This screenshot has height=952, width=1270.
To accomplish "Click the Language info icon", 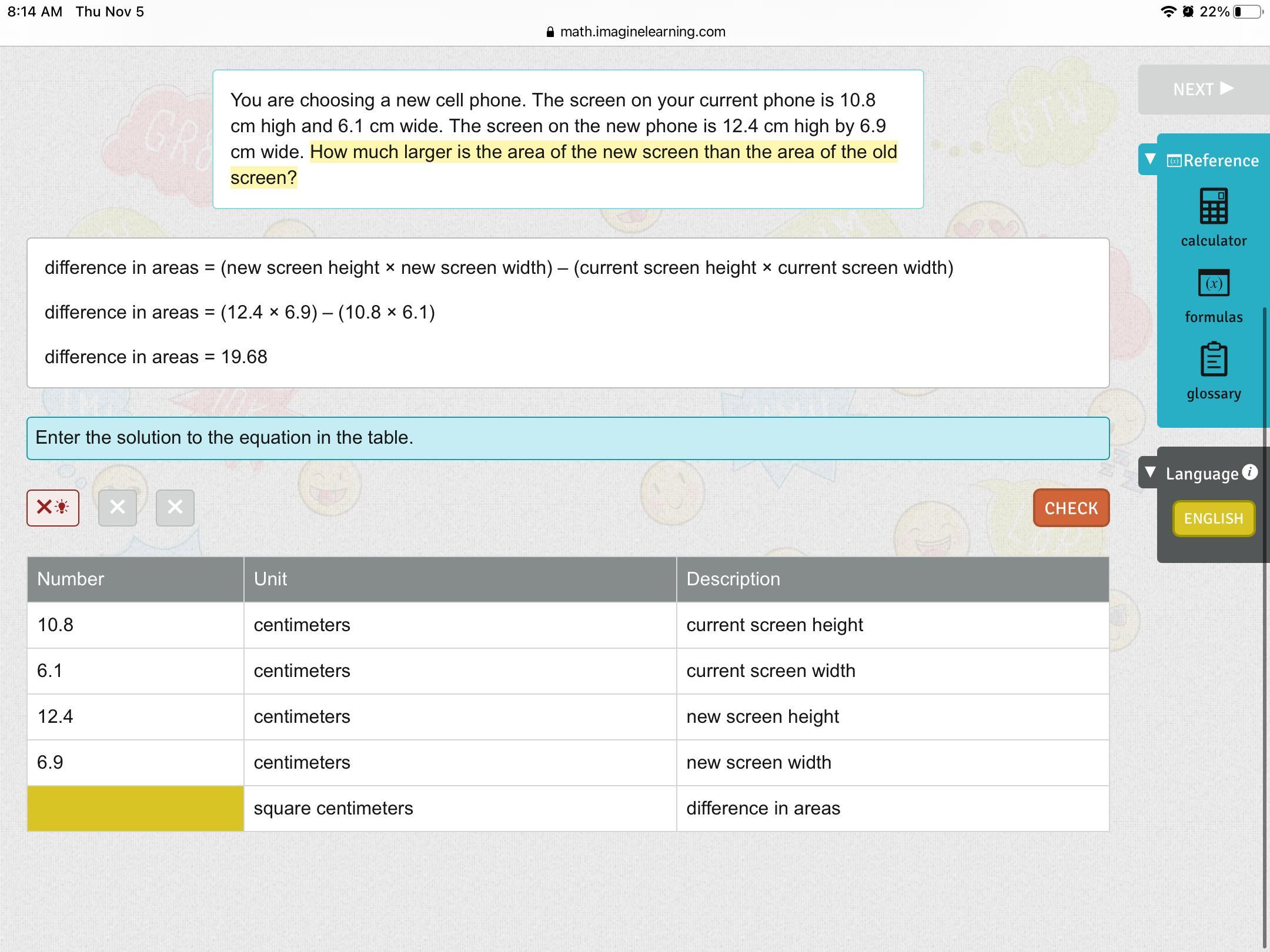I will pos(1250,472).
